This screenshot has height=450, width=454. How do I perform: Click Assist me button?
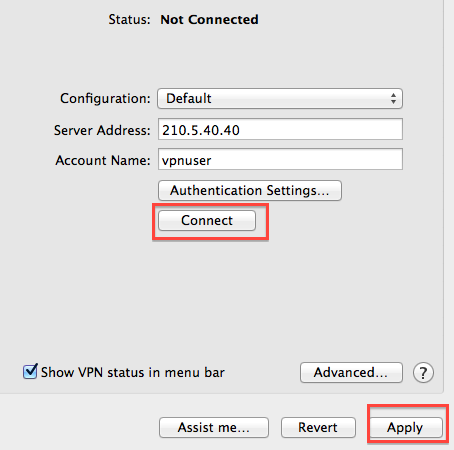(x=214, y=427)
